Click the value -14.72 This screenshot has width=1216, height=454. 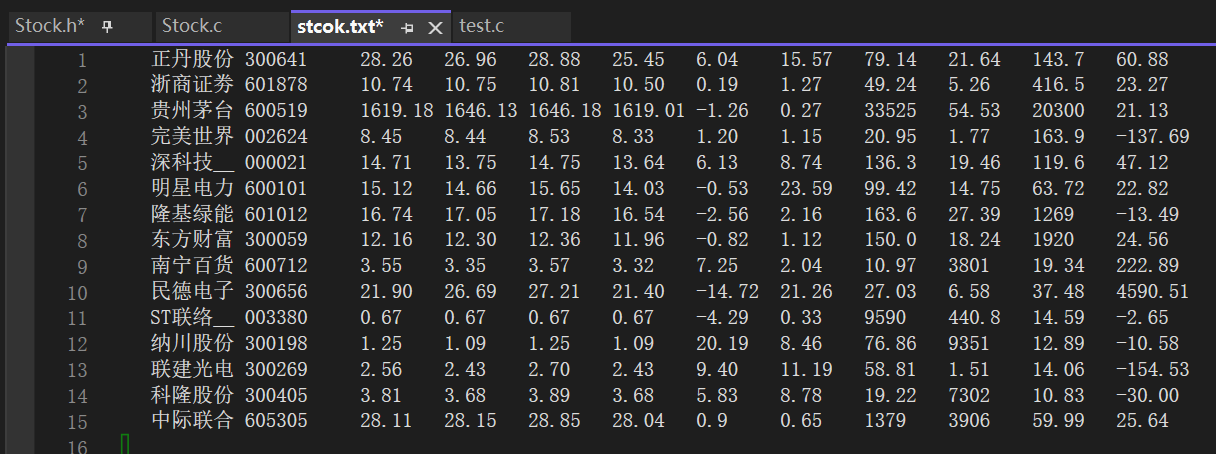727,292
